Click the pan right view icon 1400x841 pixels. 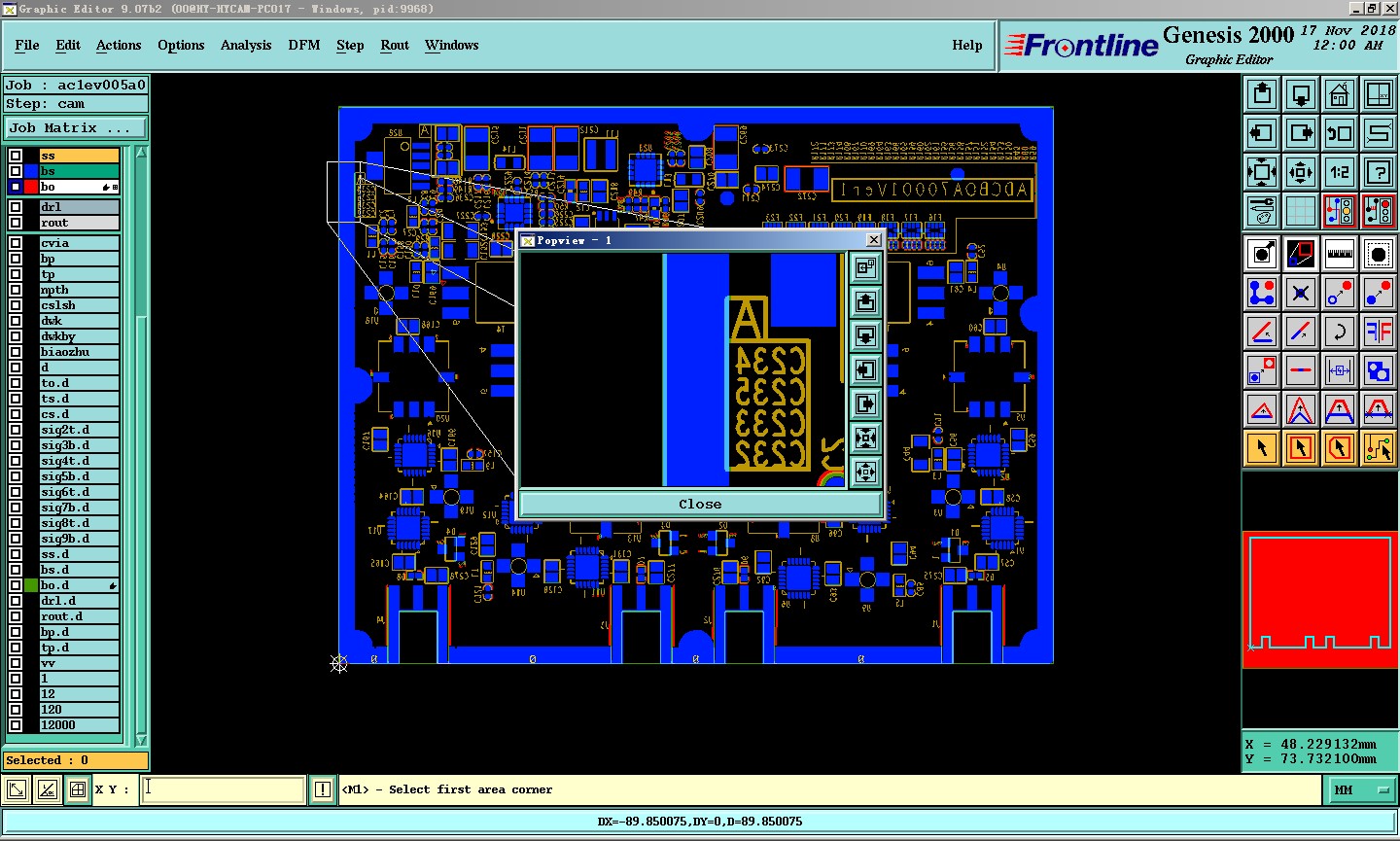point(1301,133)
